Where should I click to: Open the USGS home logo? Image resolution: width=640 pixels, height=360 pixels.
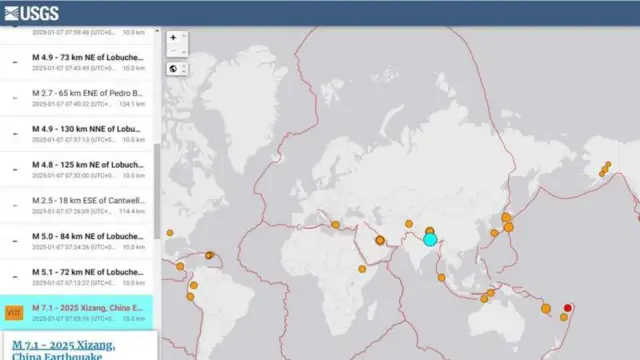pyautogui.click(x=31, y=13)
